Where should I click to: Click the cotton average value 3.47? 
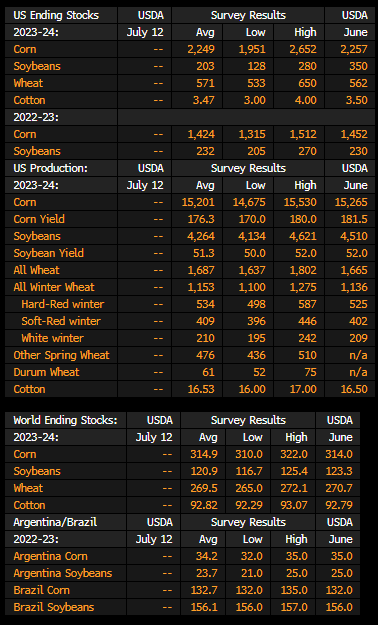[x=204, y=100]
